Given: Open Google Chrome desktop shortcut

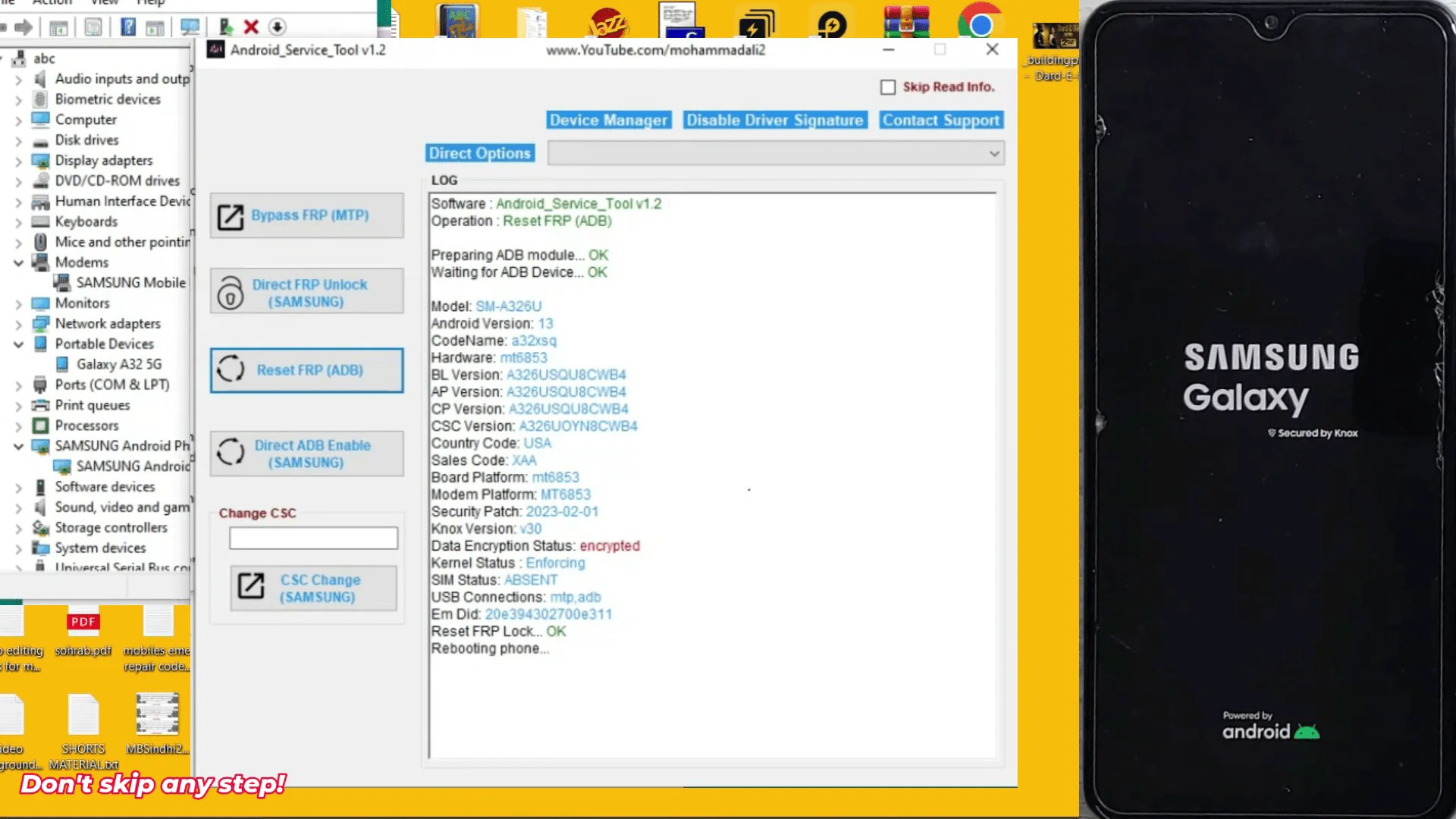Looking at the screenshot, I should pyautogui.click(x=980, y=23).
